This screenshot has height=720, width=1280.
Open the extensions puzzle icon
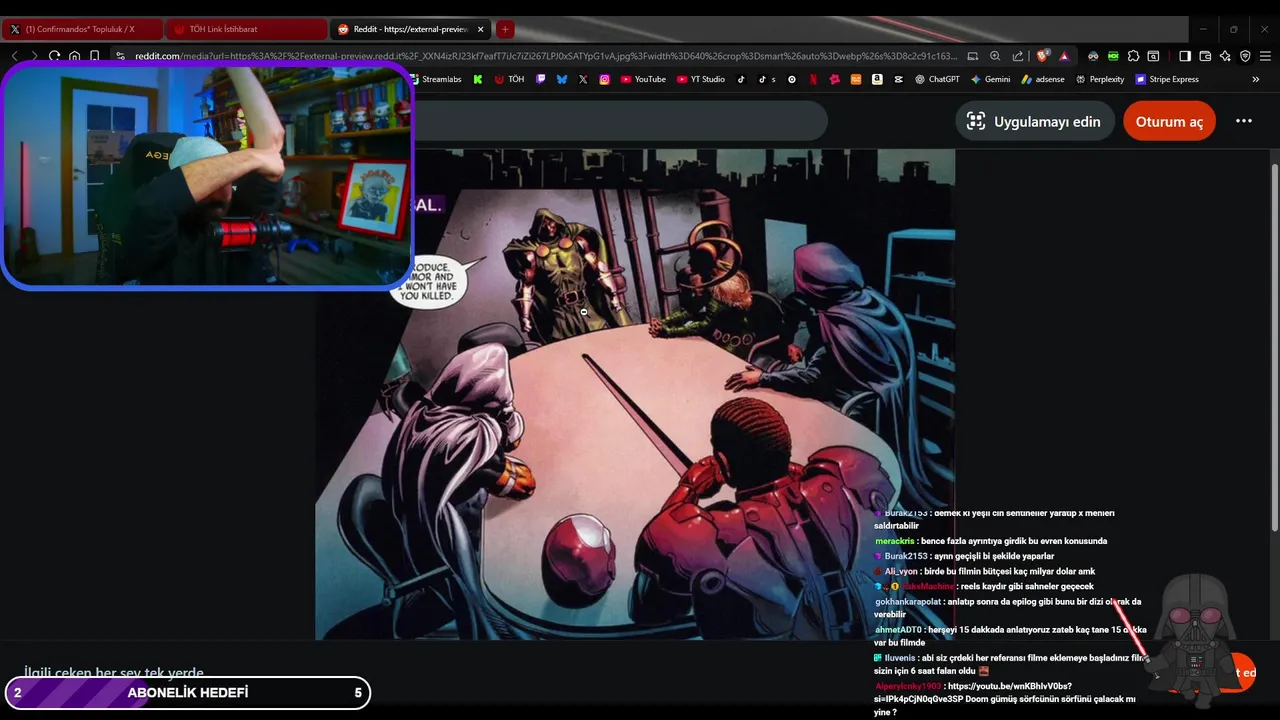(1133, 56)
